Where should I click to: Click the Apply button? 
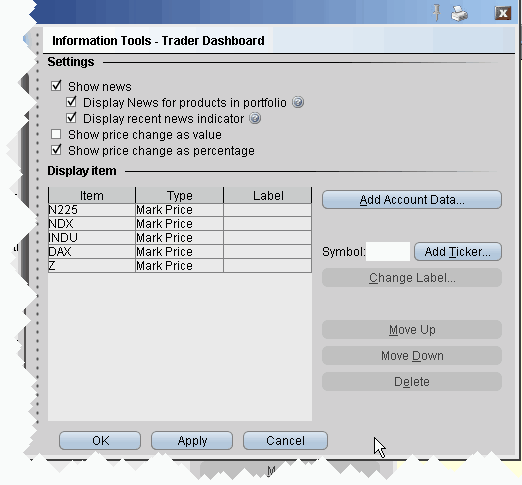[192, 441]
